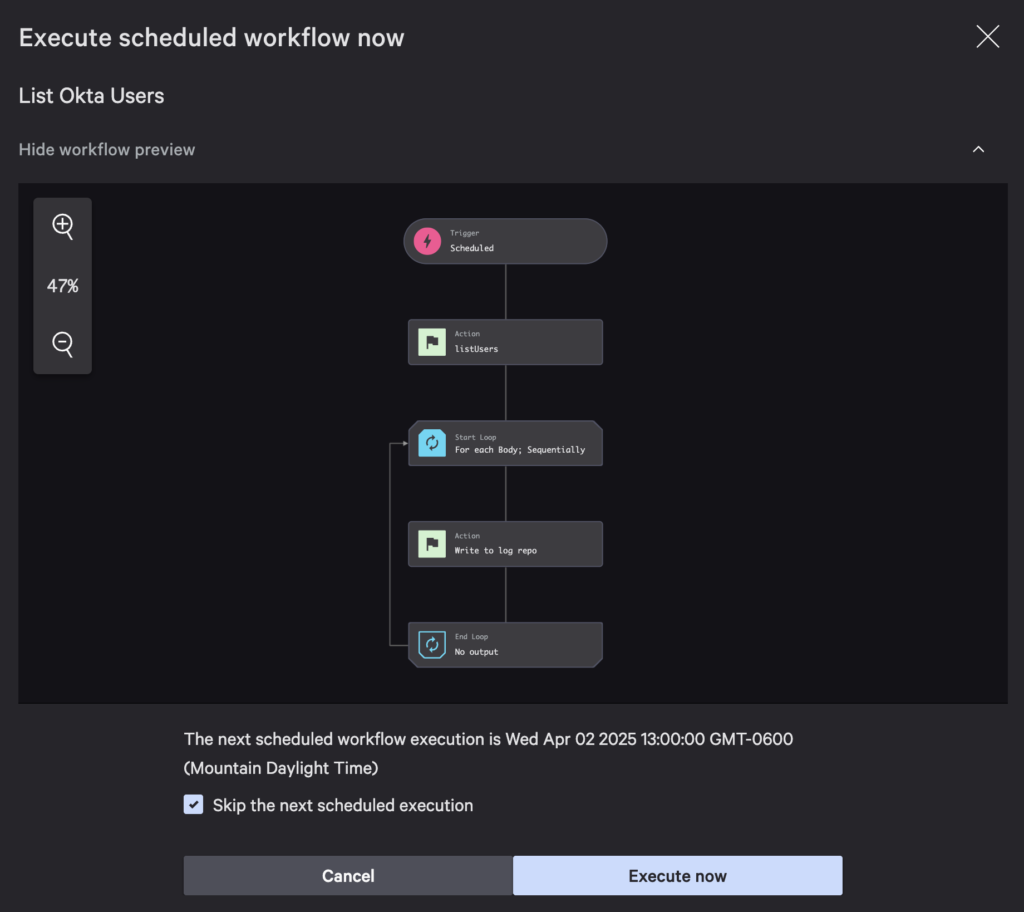Close the Execute scheduled workflow dialog
1024x912 pixels.
click(987, 38)
